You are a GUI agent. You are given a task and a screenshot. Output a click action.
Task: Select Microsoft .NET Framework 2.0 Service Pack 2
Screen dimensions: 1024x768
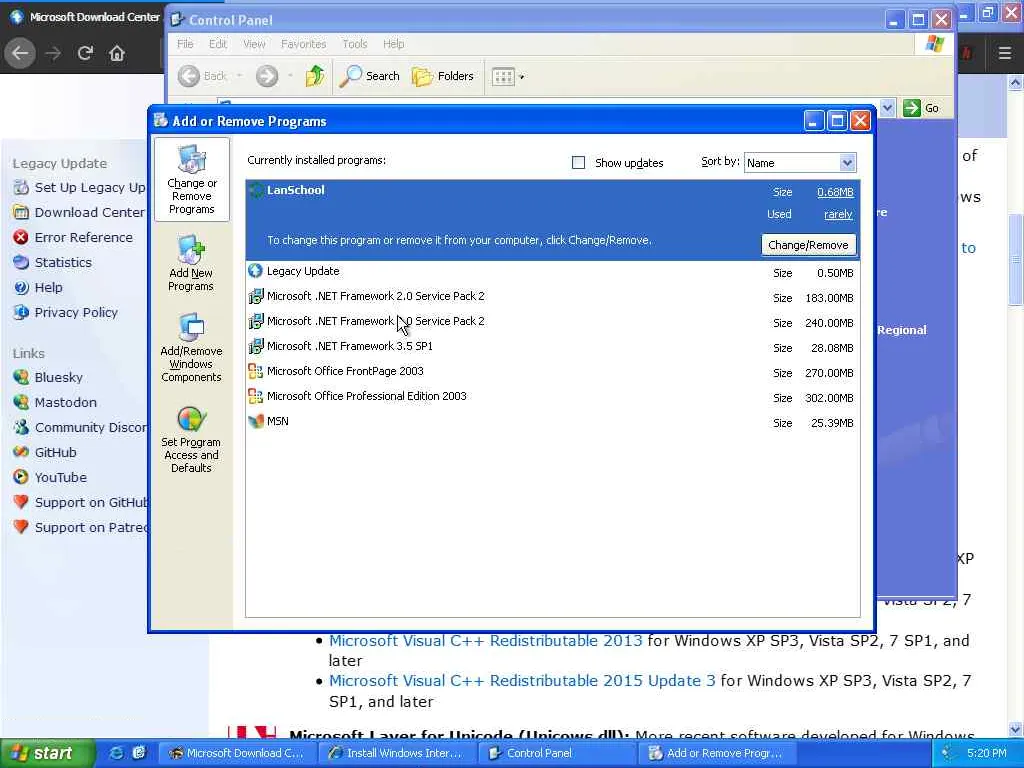[552, 296]
